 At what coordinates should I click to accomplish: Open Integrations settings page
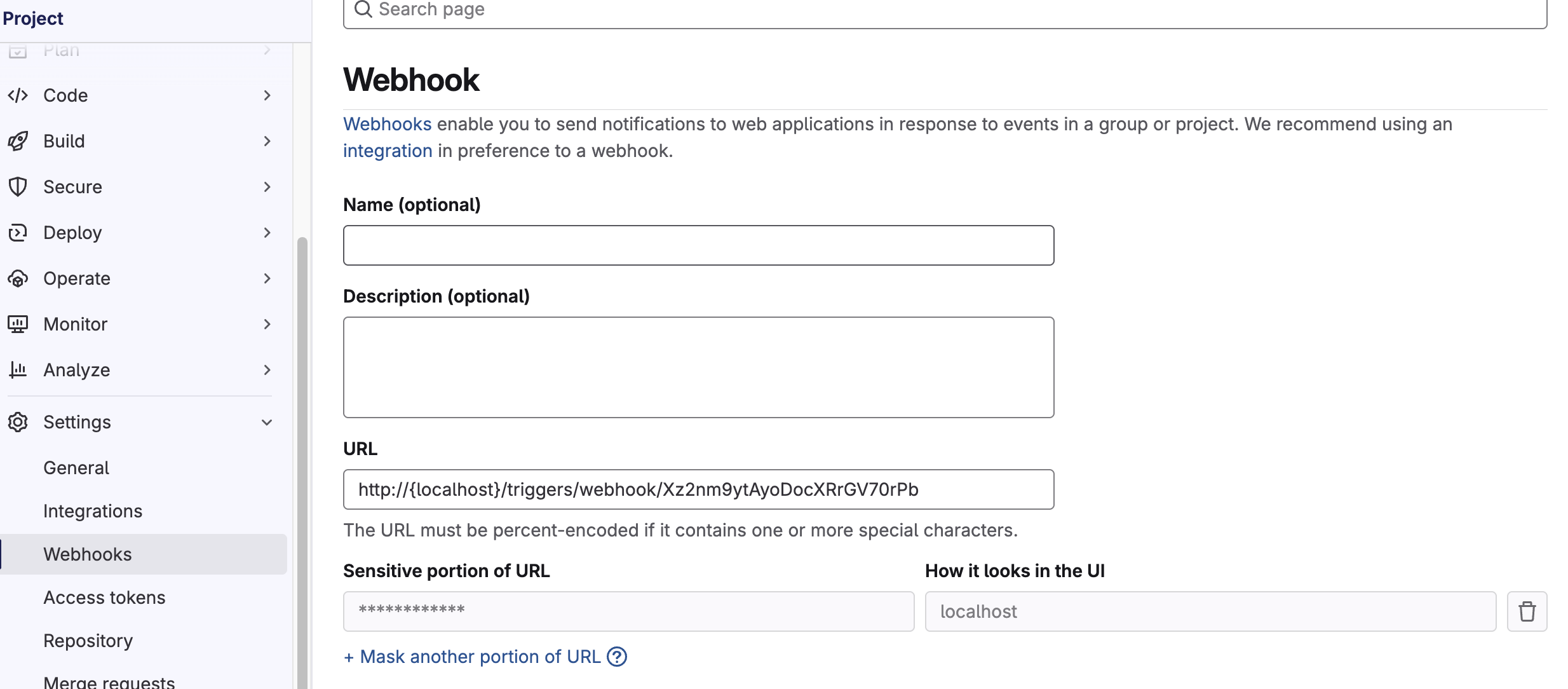point(93,511)
